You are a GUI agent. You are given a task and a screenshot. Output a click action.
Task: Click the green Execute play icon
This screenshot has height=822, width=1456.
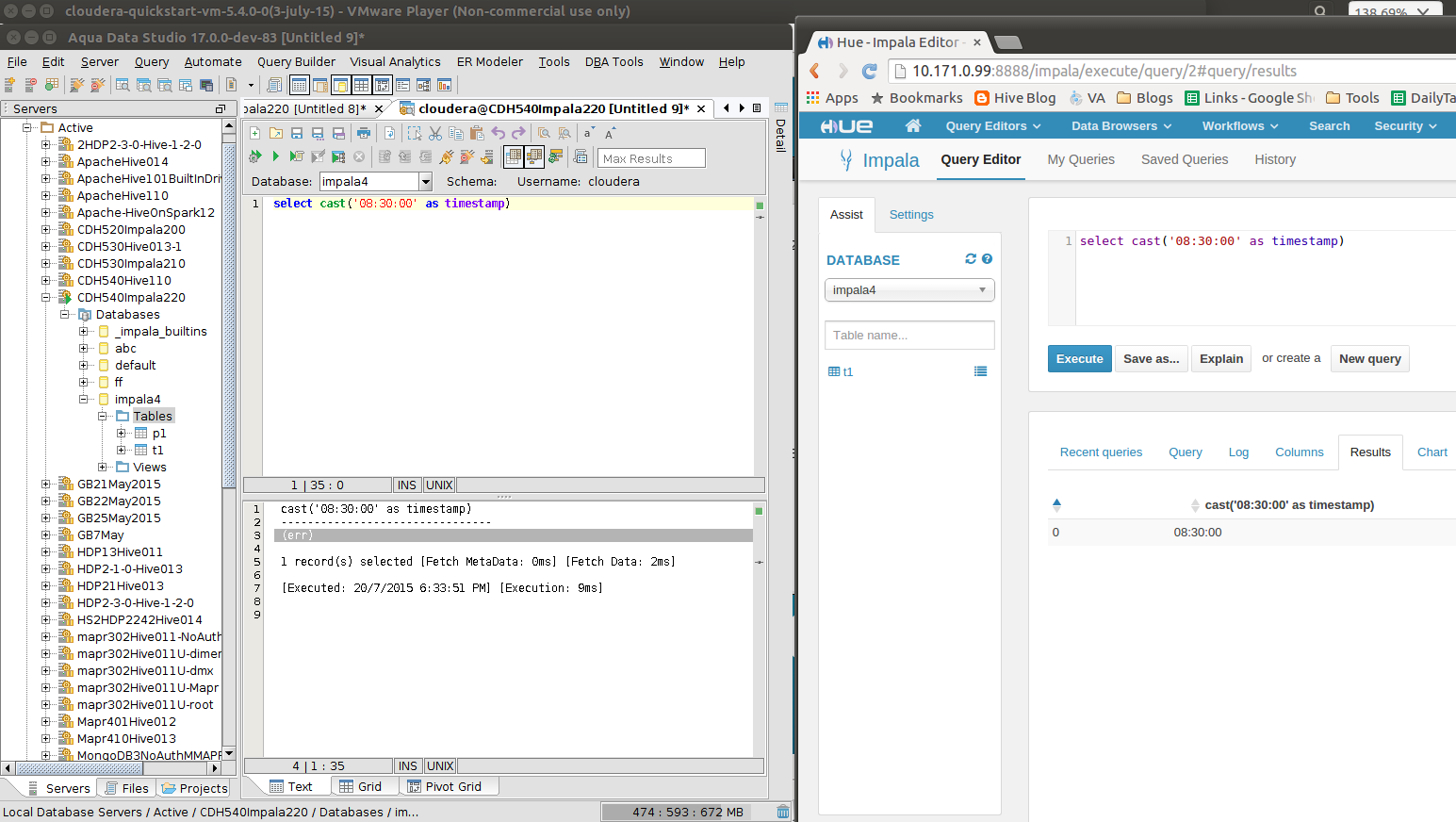coord(275,156)
